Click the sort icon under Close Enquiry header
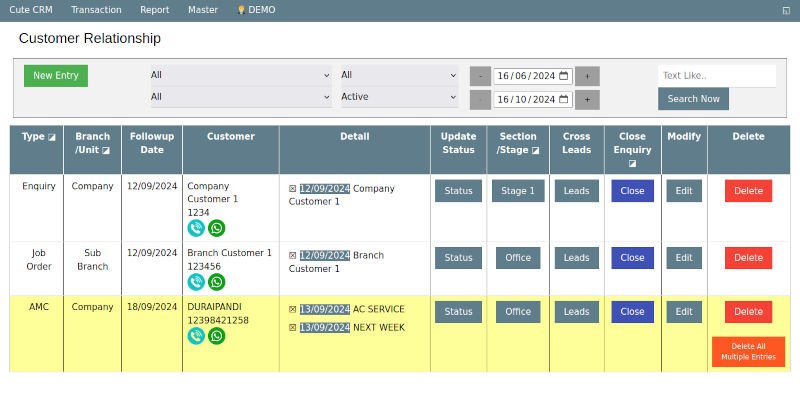Screen dimensions: 800x400 point(632,163)
